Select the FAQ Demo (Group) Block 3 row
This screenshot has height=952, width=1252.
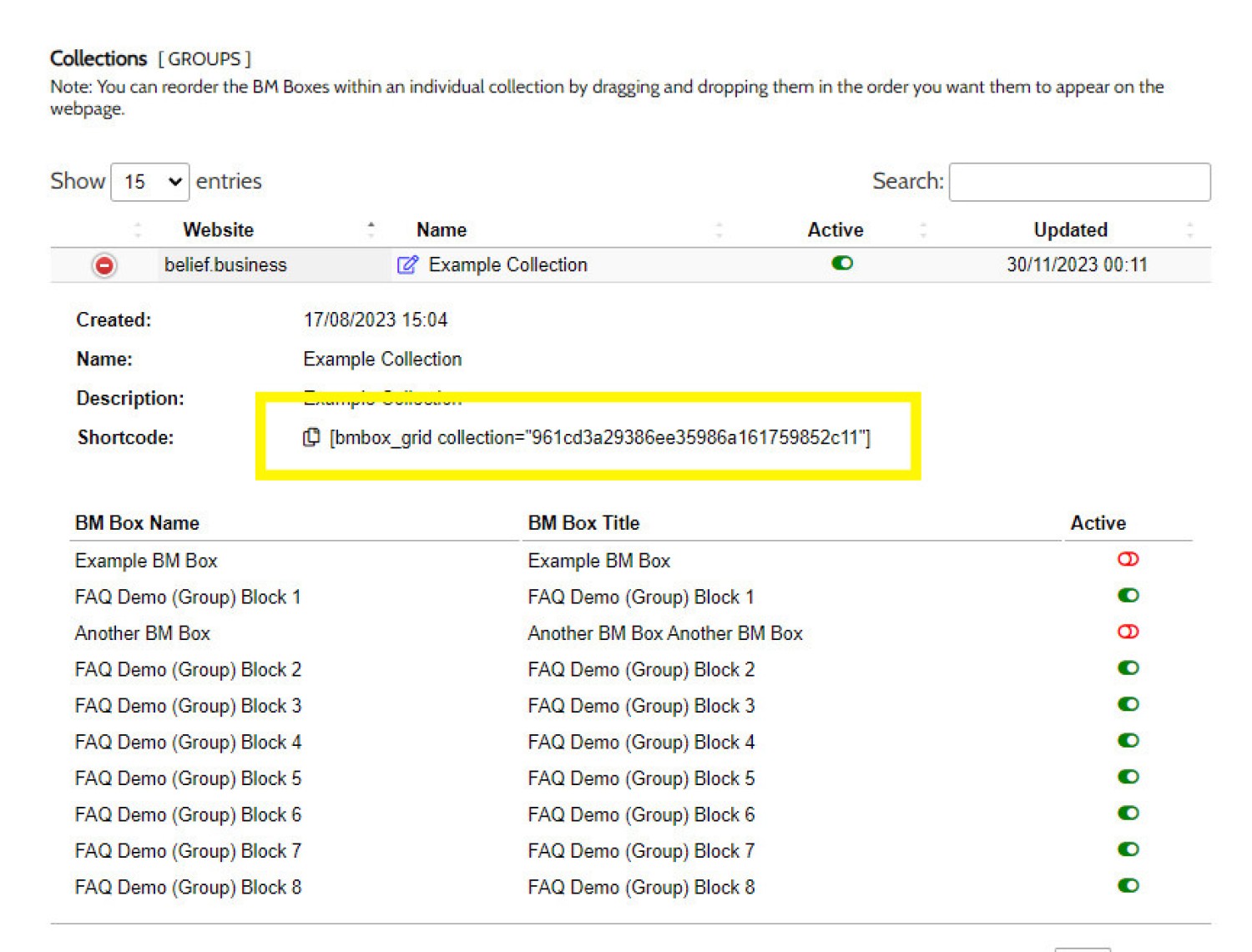tap(188, 706)
